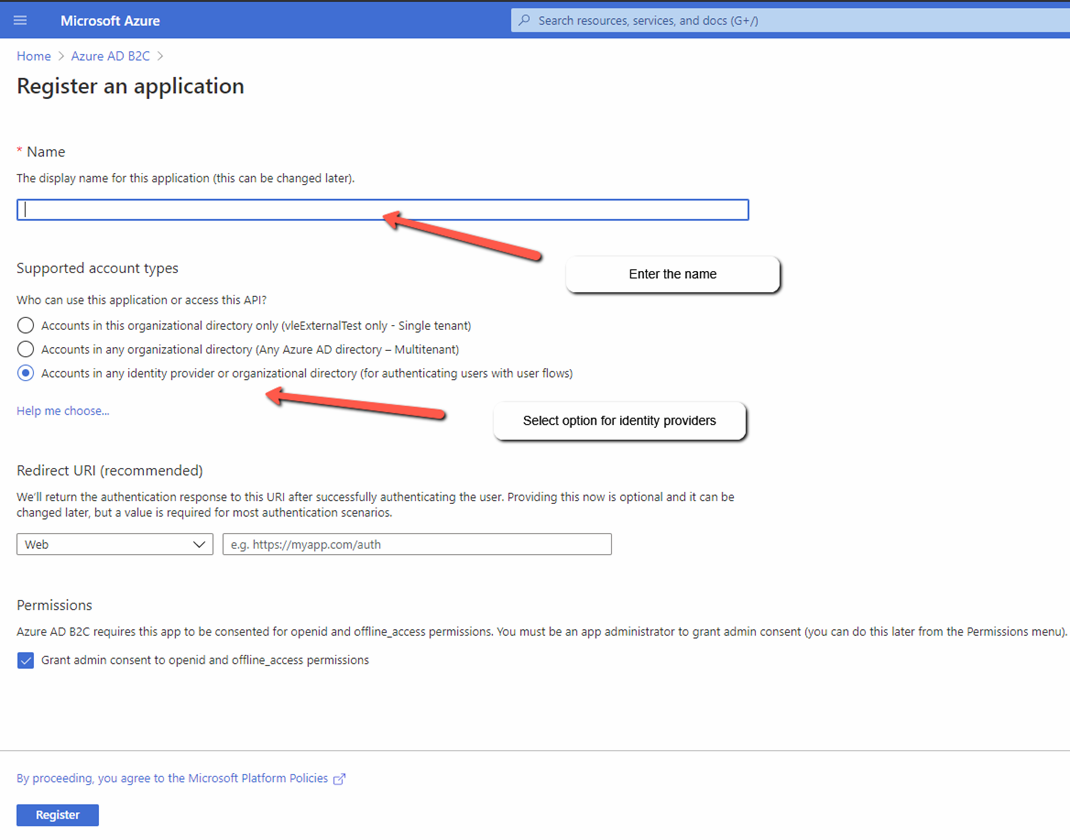Click the 'Enter the name' callout
1070x840 pixels.
coord(672,274)
